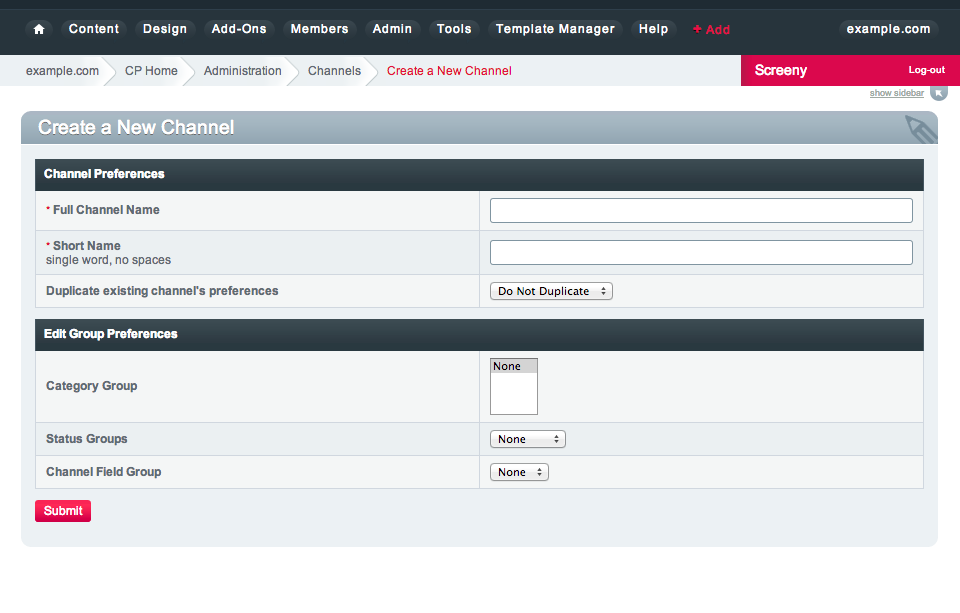Click the Full Channel Name input field
The image size is (960, 613).
click(701, 210)
